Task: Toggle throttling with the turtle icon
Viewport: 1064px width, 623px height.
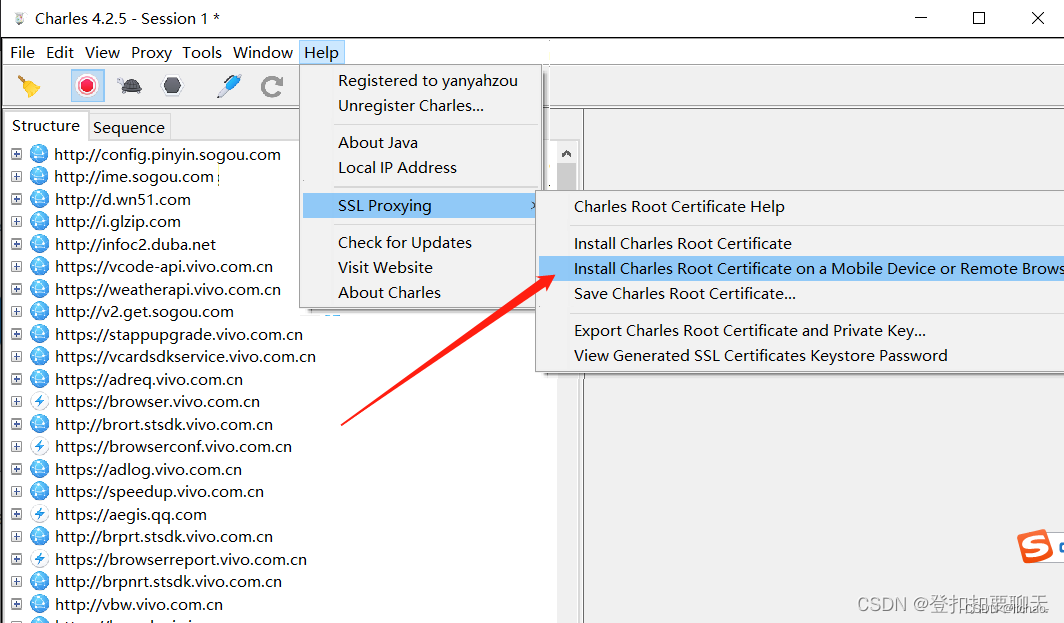Action: [x=129, y=86]
